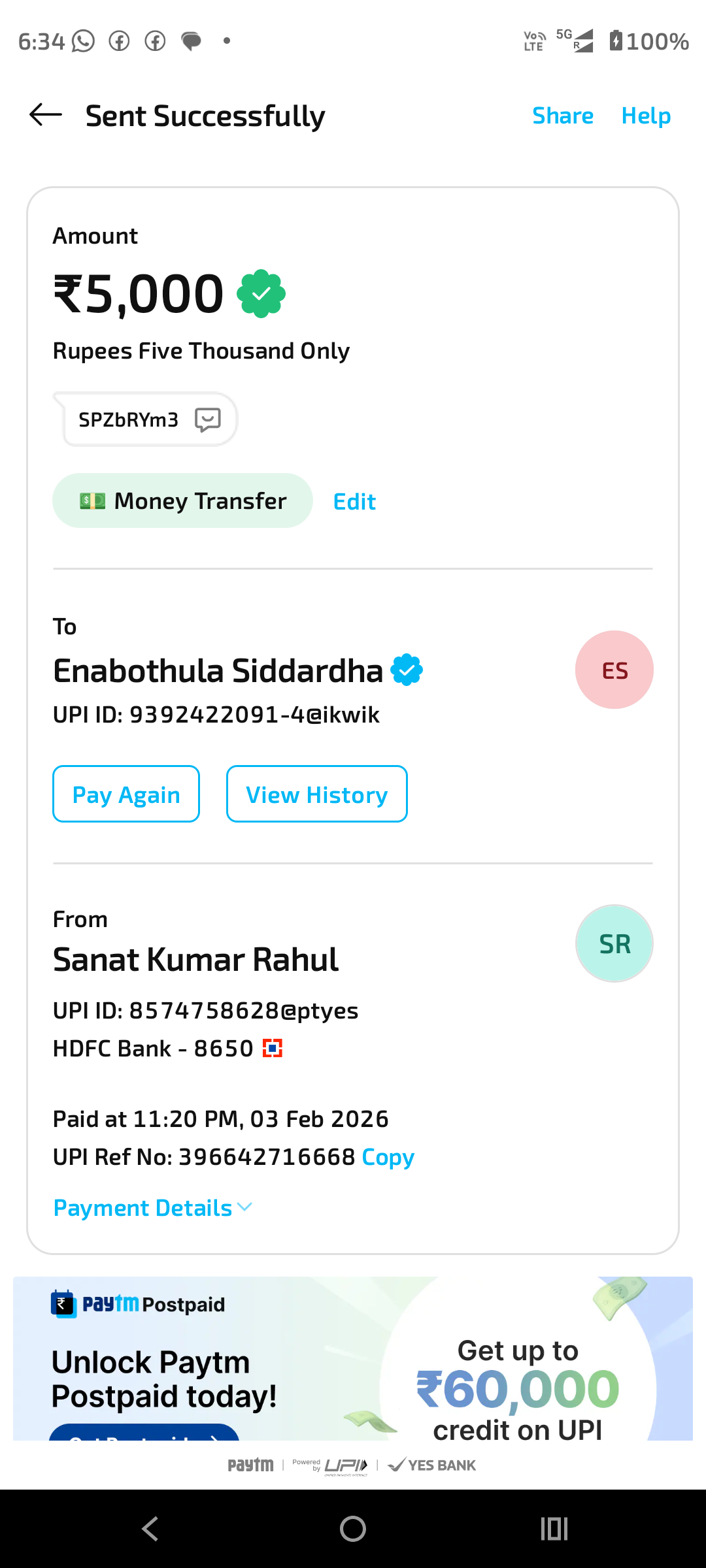Open the Share option
Viewport: 706px width, 1568px height.
point(563,116)
